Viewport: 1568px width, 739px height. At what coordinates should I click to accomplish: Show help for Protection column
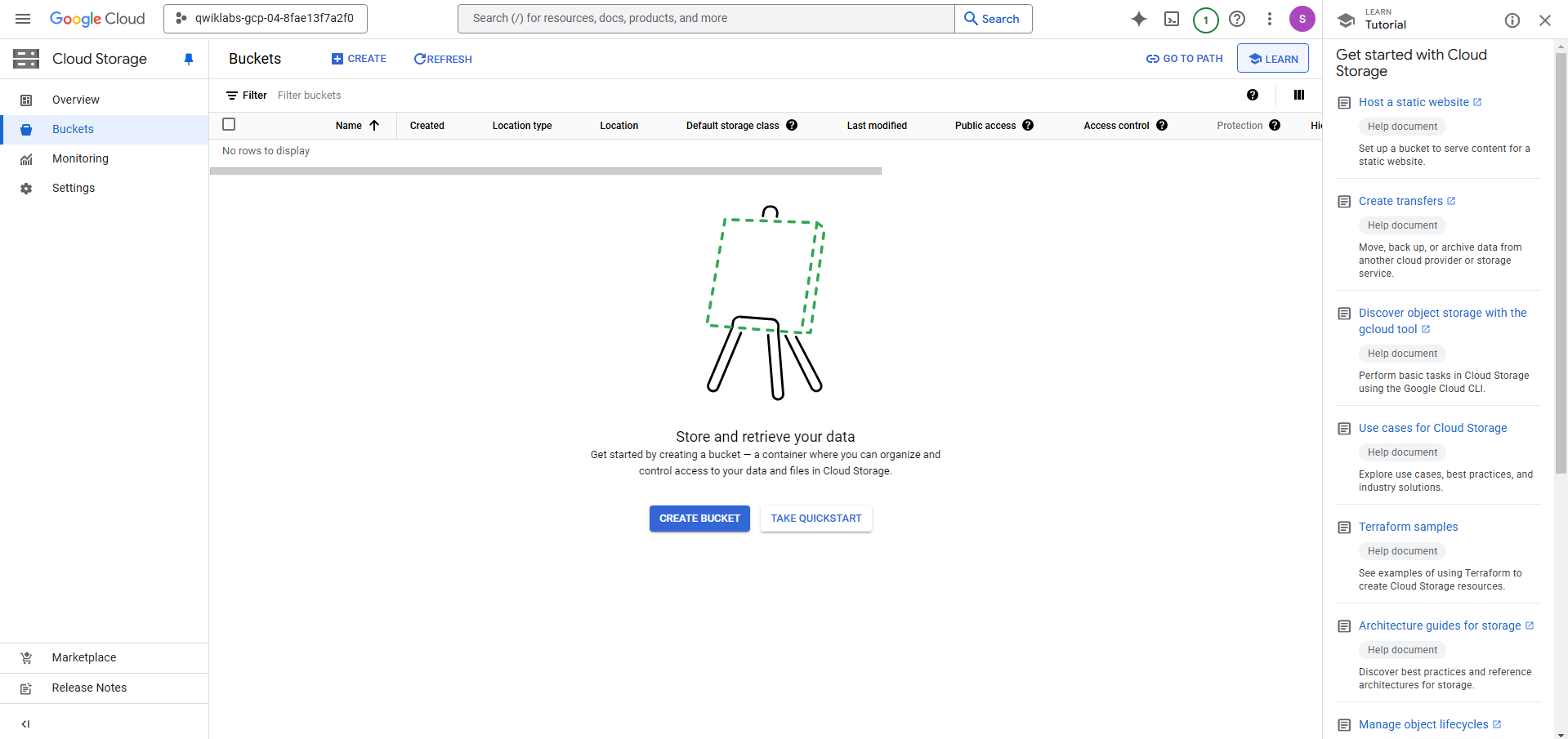1275,125
